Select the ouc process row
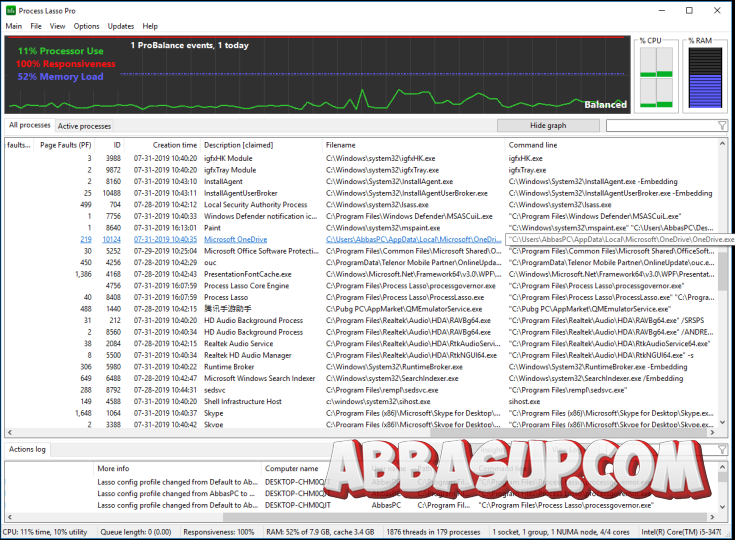Screen dimensions: 735x540 coord(361,262)
